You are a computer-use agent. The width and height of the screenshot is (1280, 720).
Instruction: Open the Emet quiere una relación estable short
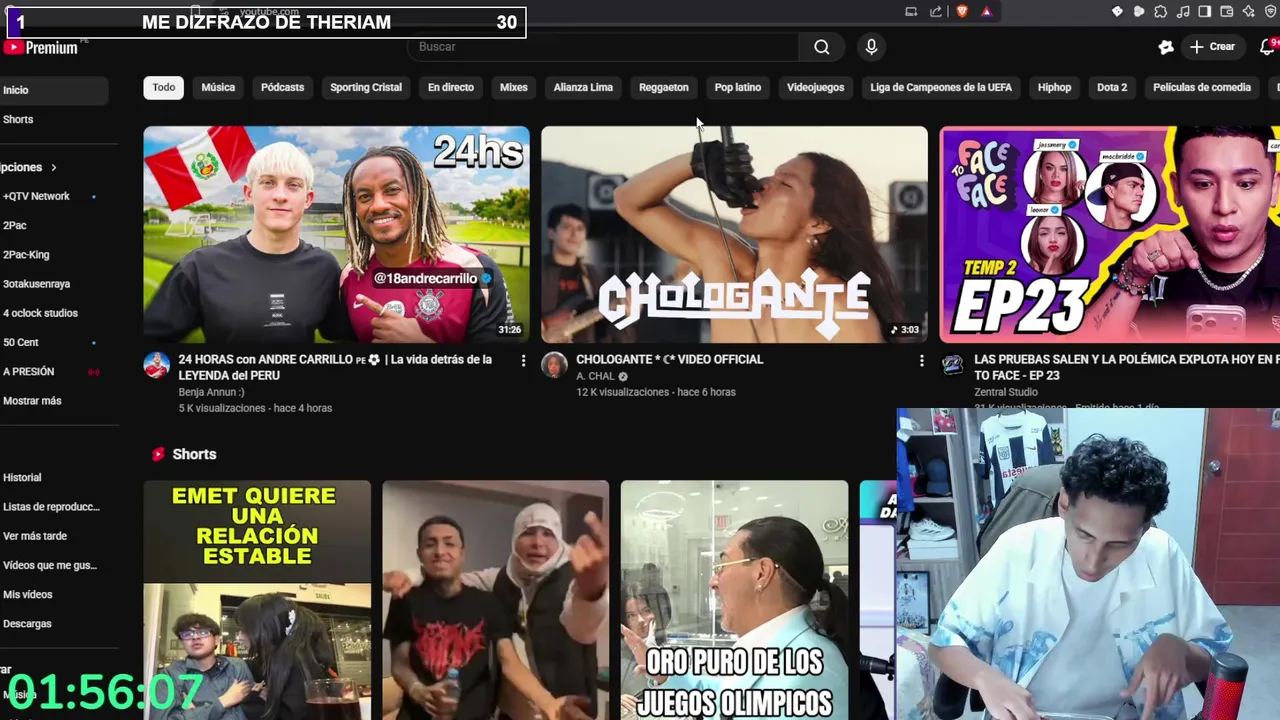tap(257, 600)
